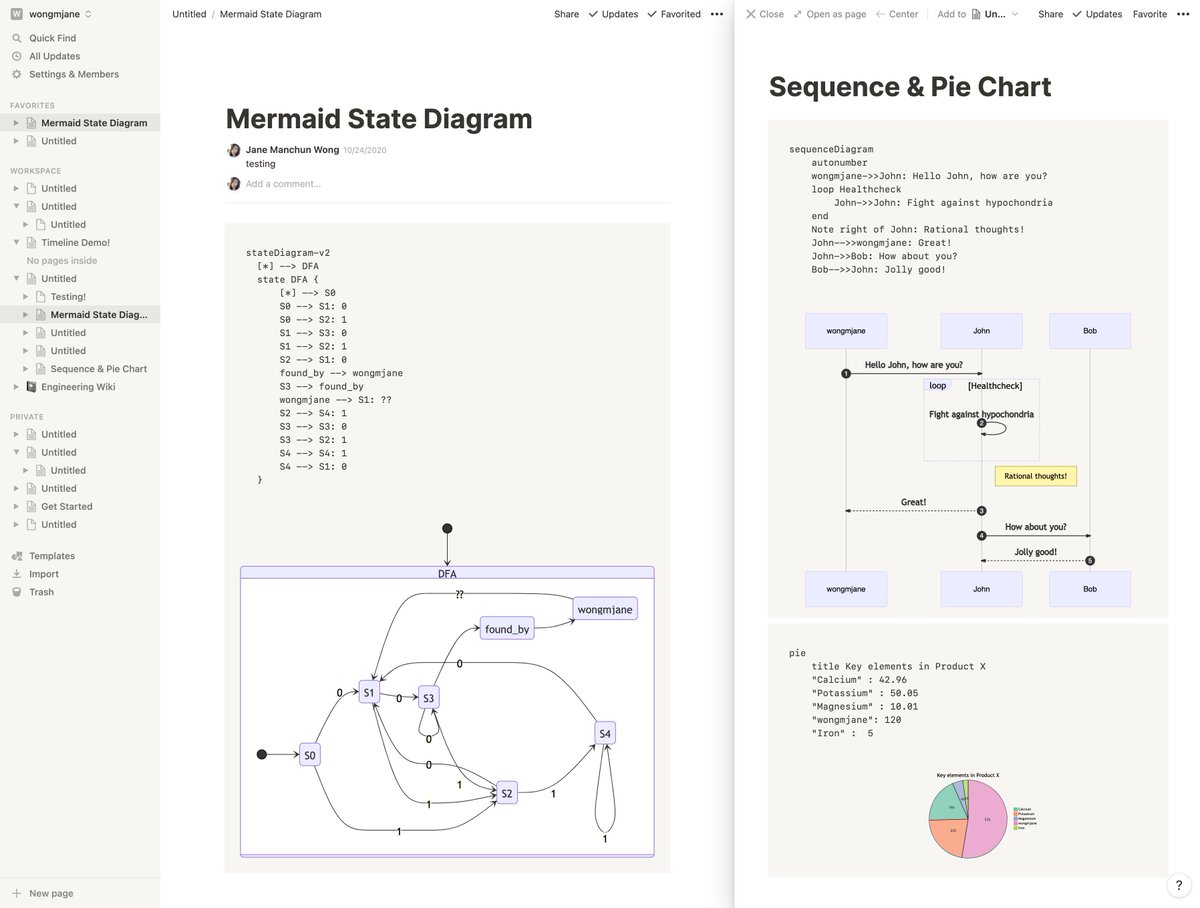Open All Updates via its clock icon

16,56
